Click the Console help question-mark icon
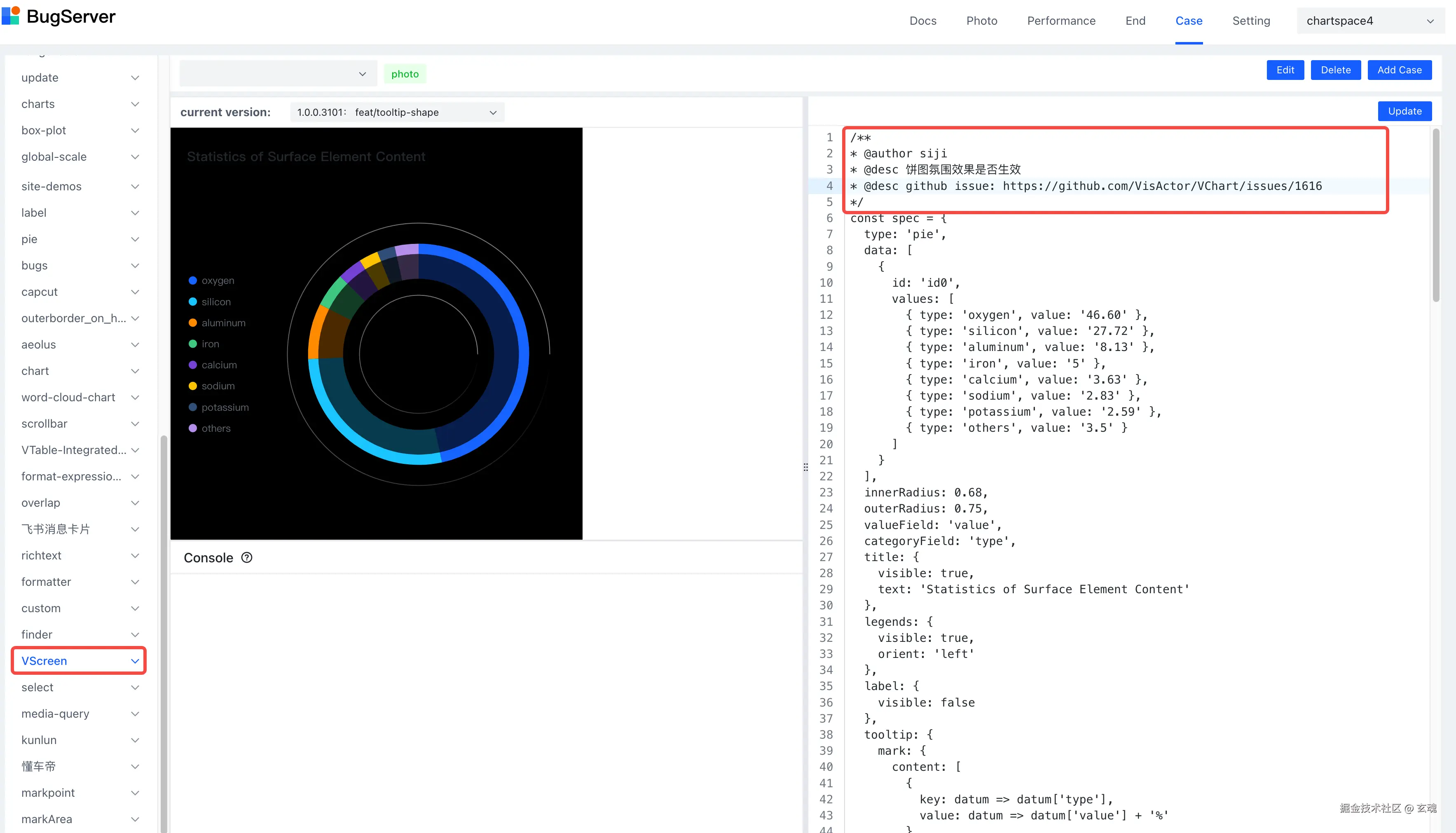Image resolution: width=1456 pixels, height=833 pixels. (246, 558)
